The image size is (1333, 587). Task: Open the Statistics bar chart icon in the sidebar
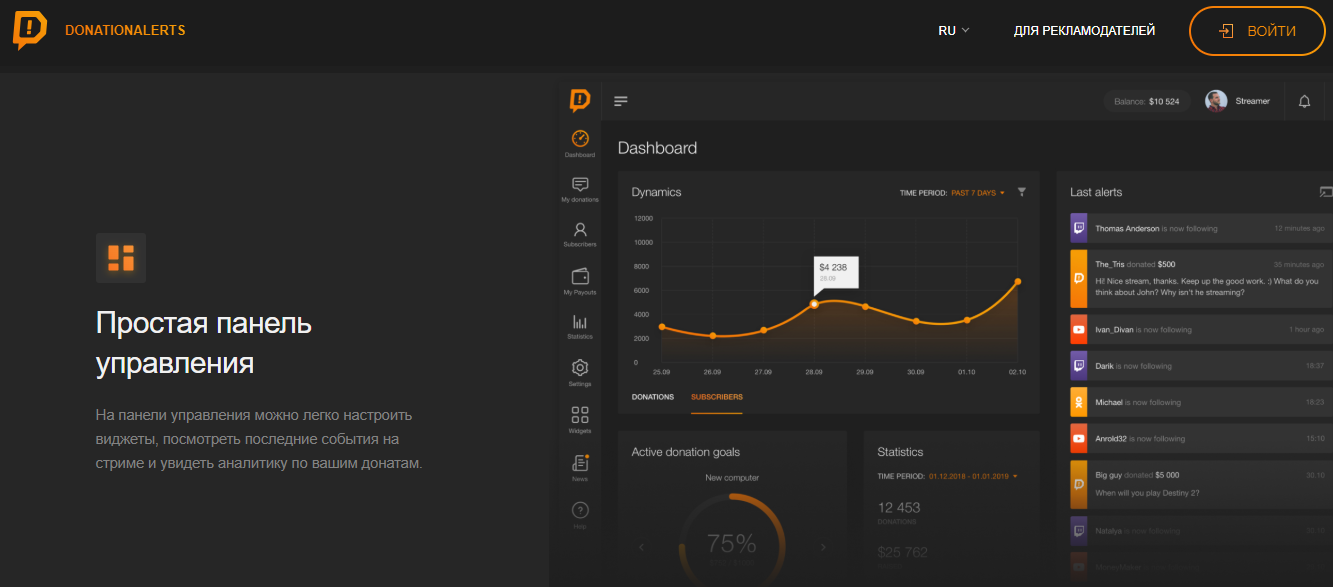(580, 322)
